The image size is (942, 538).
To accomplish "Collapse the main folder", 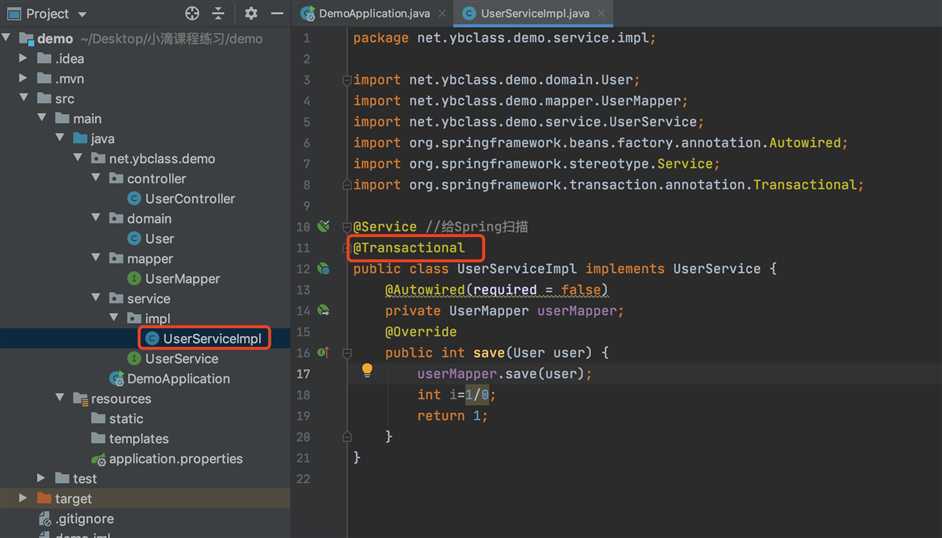I will [41, 118].
